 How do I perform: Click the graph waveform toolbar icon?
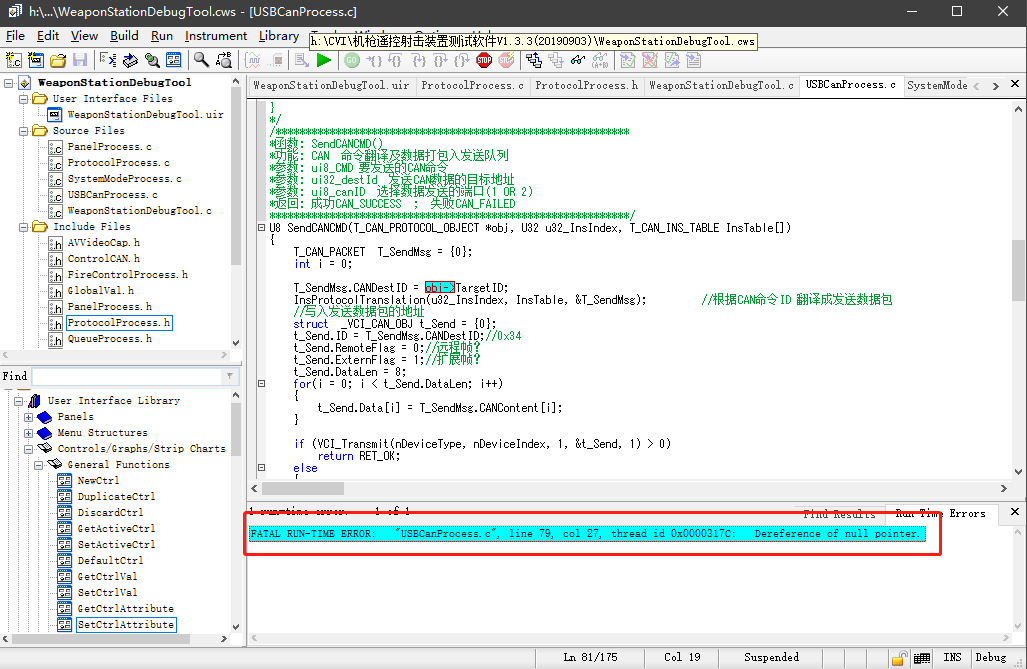(253, 60)
